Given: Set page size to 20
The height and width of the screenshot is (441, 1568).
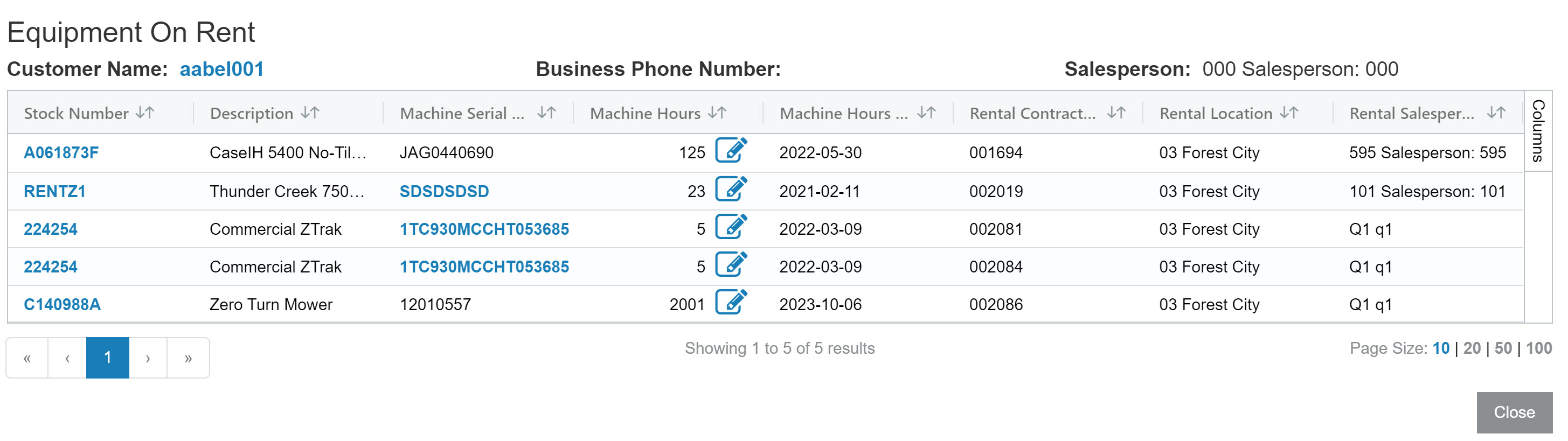Looking at the screenshot, I should pos(1472,348).
